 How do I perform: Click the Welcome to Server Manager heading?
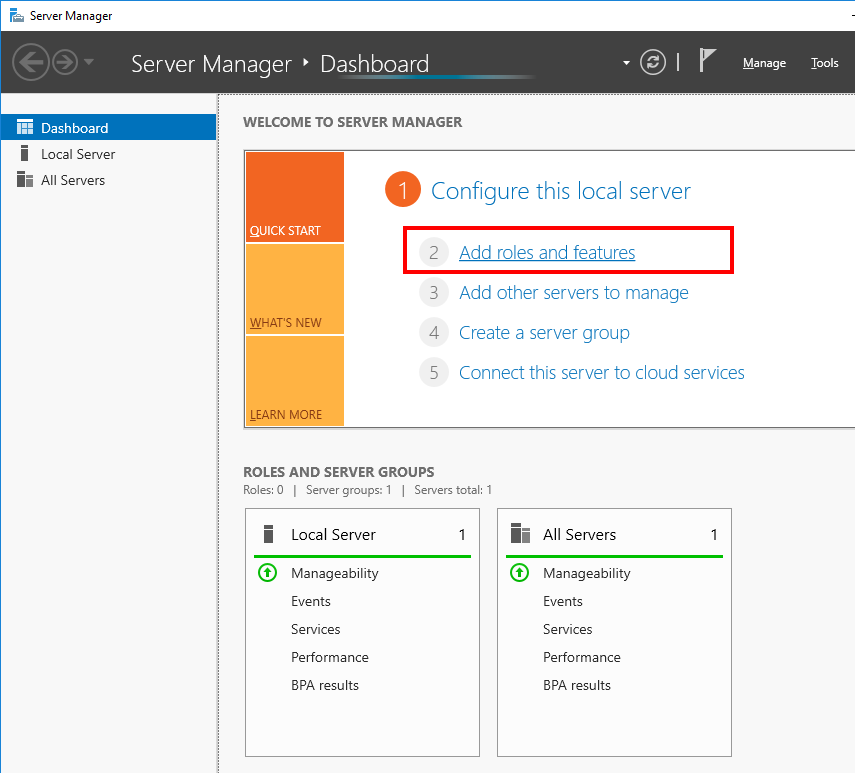tap(352, 122)
